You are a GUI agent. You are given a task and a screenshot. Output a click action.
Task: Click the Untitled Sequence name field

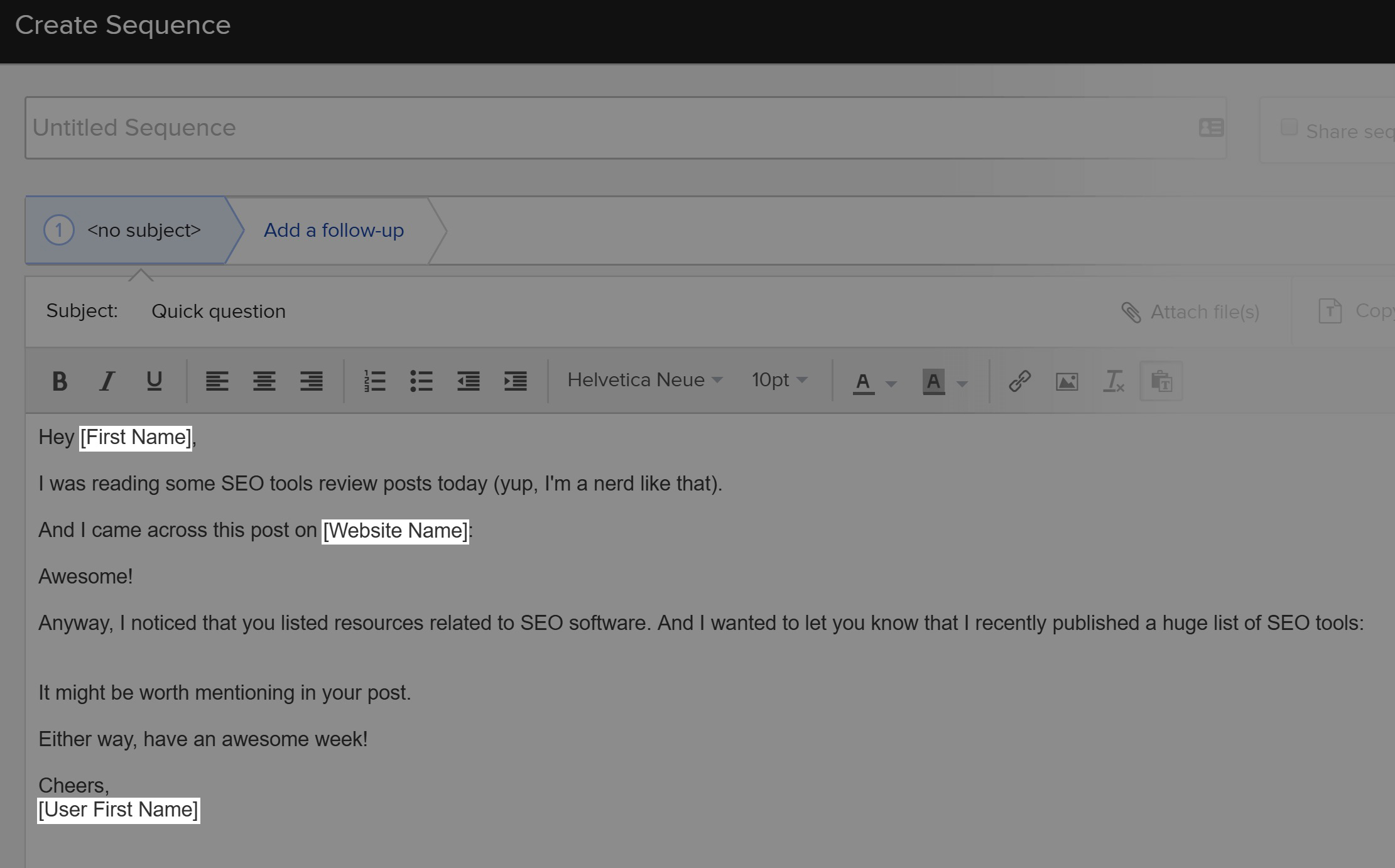(626, 128)
